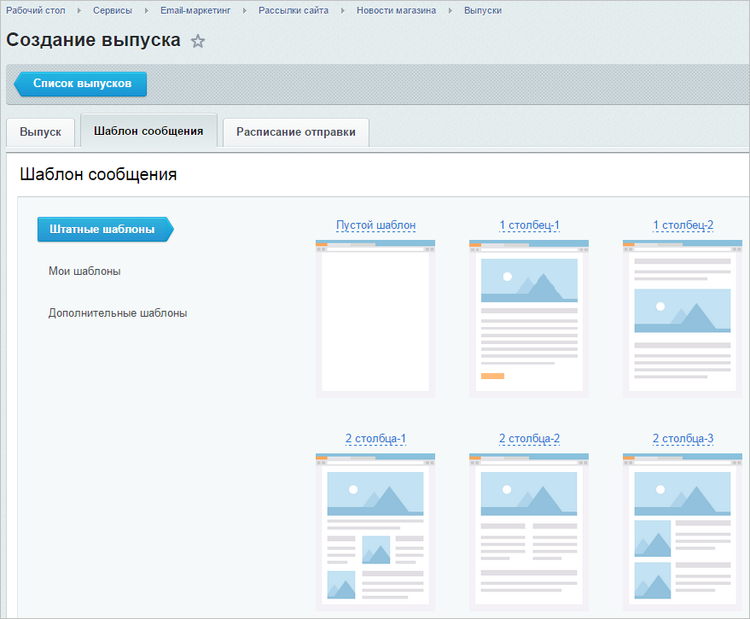Viewport: 750px width, 619px height.
Task: Expand arrow after Рассылки сайта breadcrumb
Action: [342, 11]
